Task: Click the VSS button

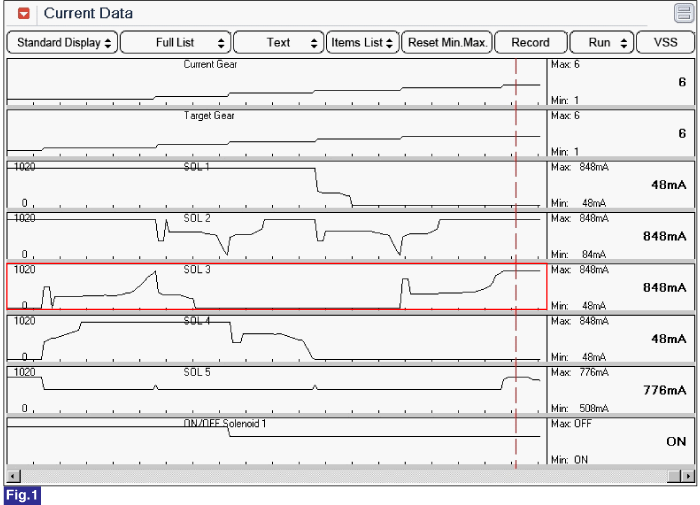Action: [x=665, y=42]
